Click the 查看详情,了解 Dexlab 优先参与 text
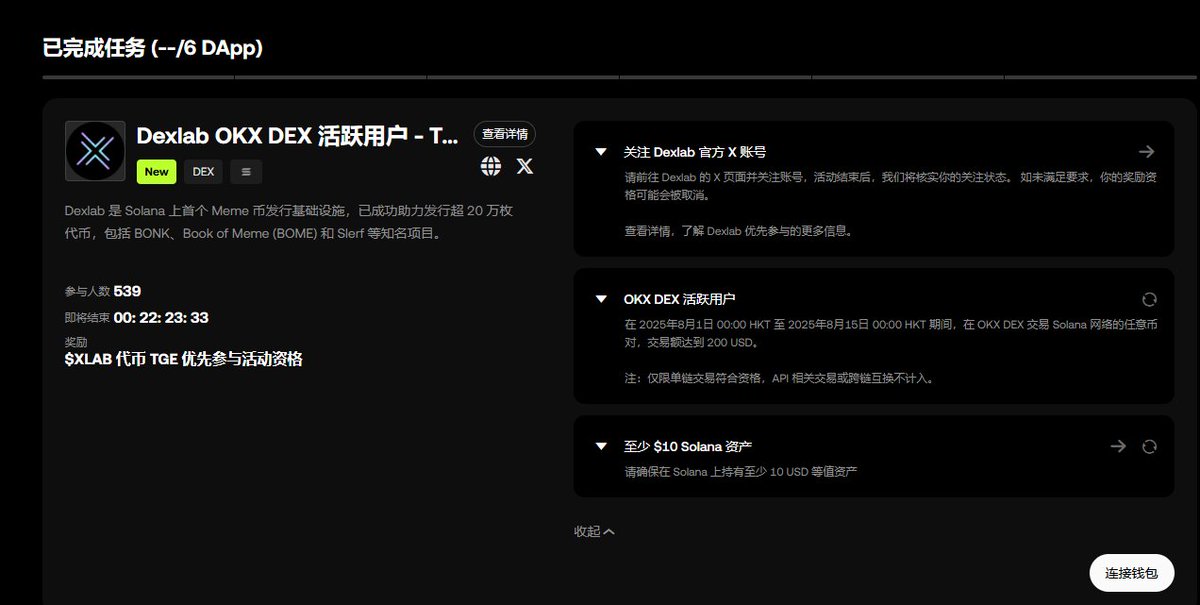 point(738,231)
